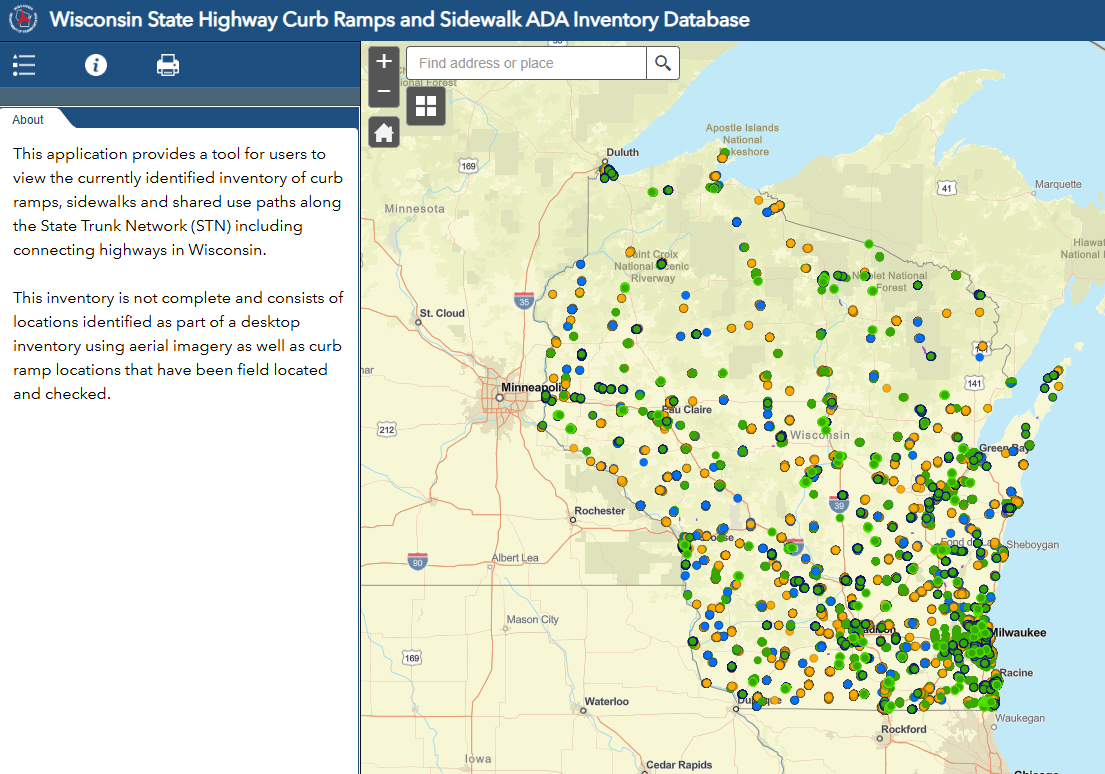This screenshot has width=1105, height=774.
Task: Click the Mason City label on map
Action: [532, 619]
